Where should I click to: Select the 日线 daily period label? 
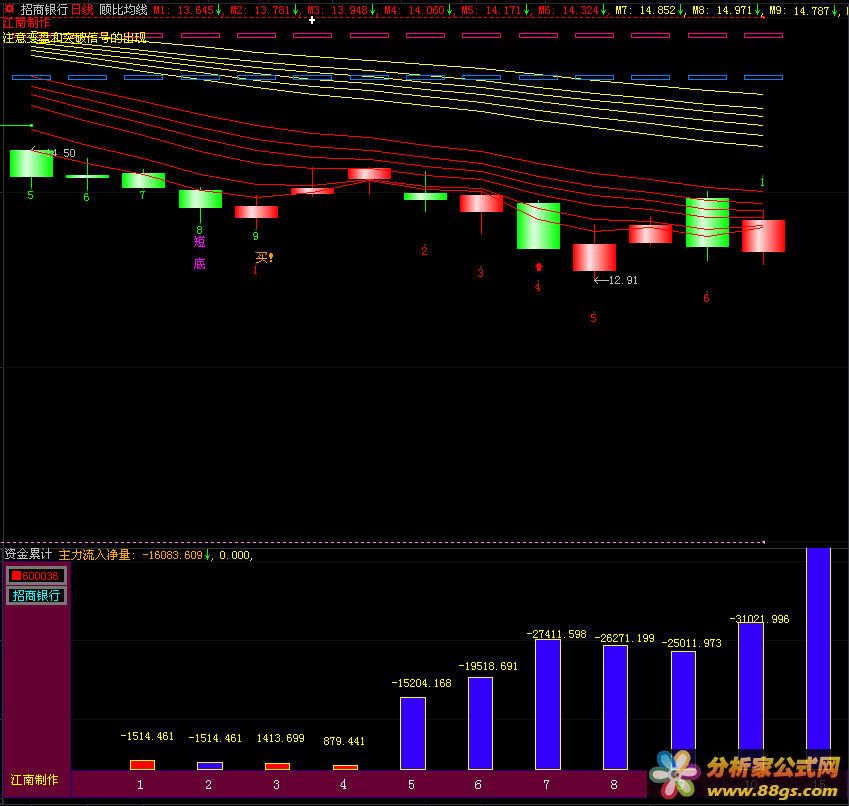click(82, 10)
